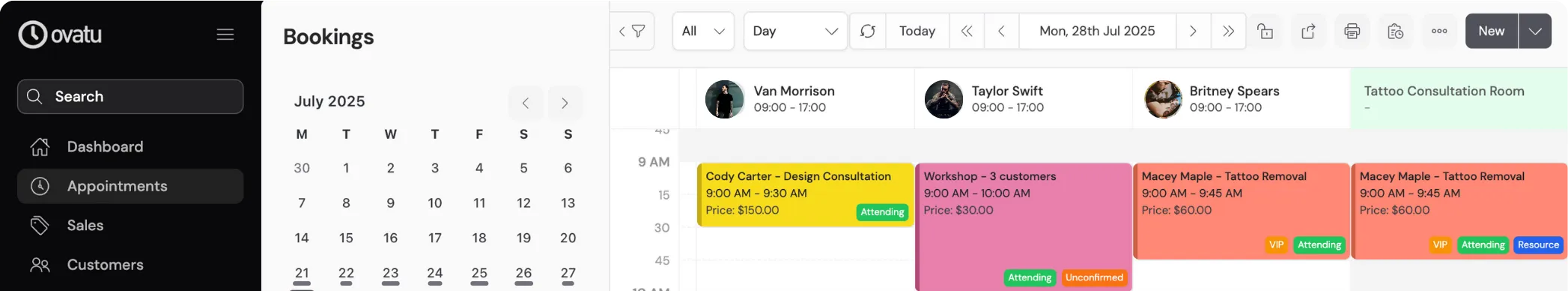Viewport: 1568px width, 291px height.
Task: Open the more options ellipsis icon
Action: 1439,31
